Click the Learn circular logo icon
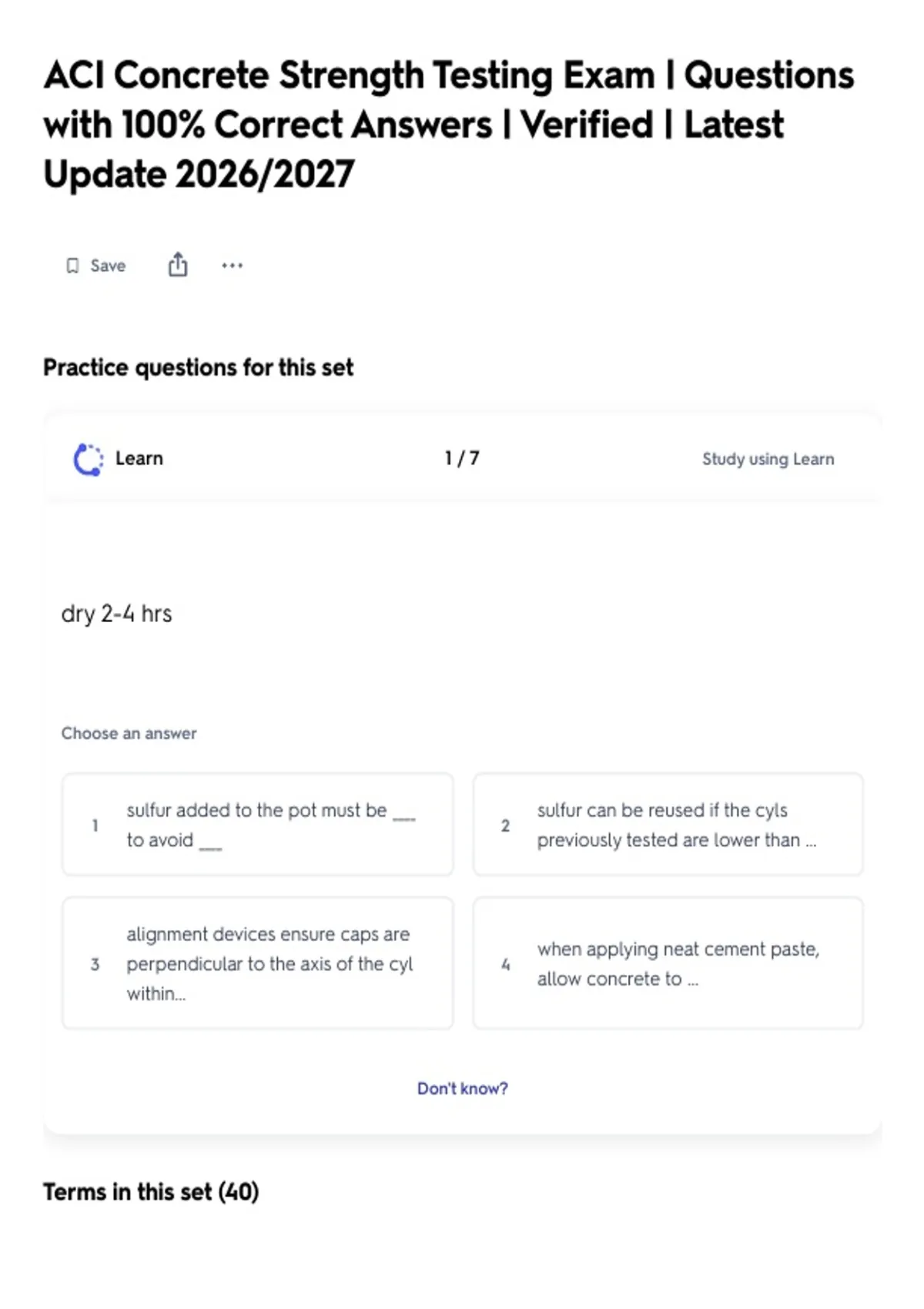The image size is (924, 1309). [x=88, y=459]
